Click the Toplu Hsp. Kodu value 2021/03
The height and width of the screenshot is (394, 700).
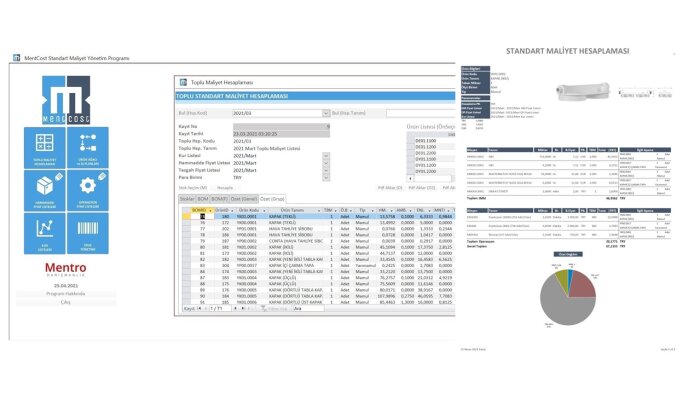pos(242,141)
